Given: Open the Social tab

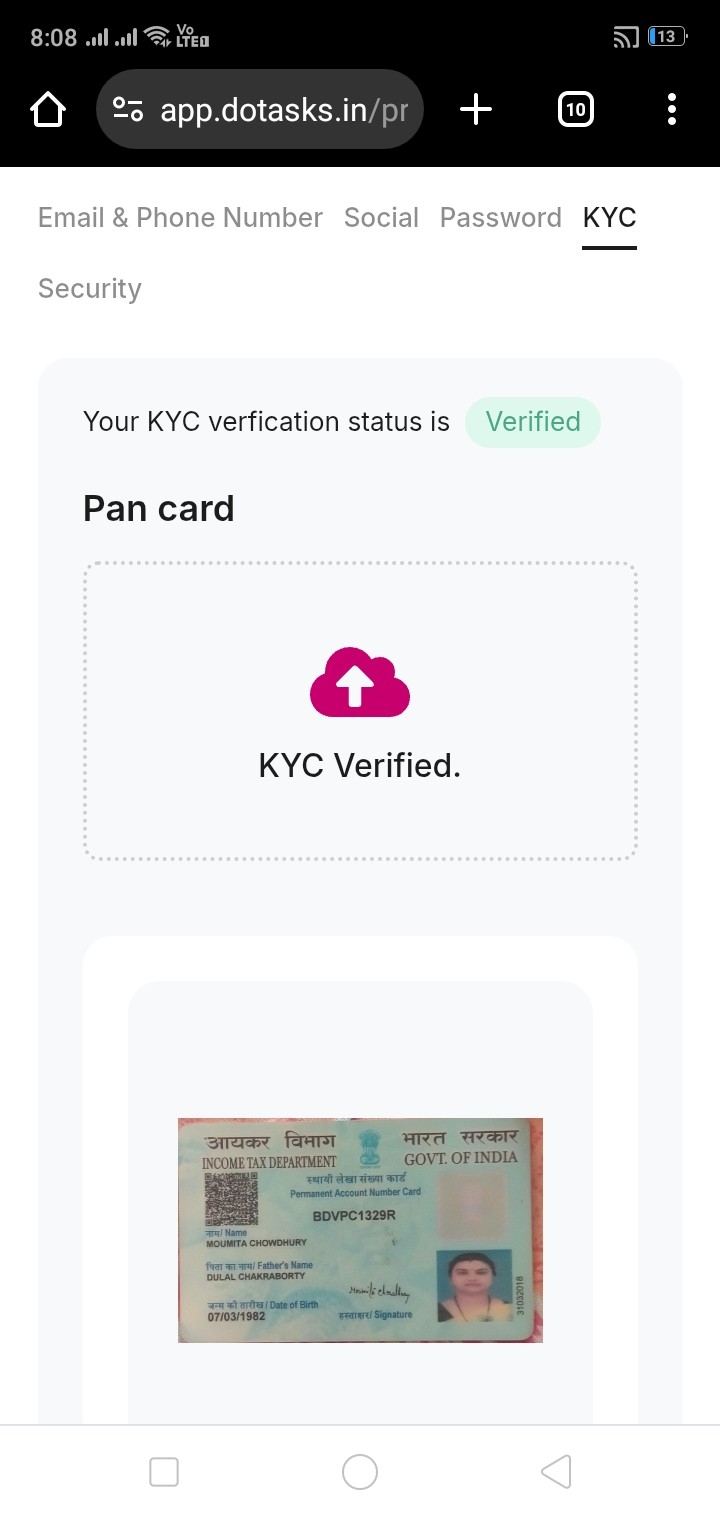Looking at the screenshot, I should pos(381,218).
